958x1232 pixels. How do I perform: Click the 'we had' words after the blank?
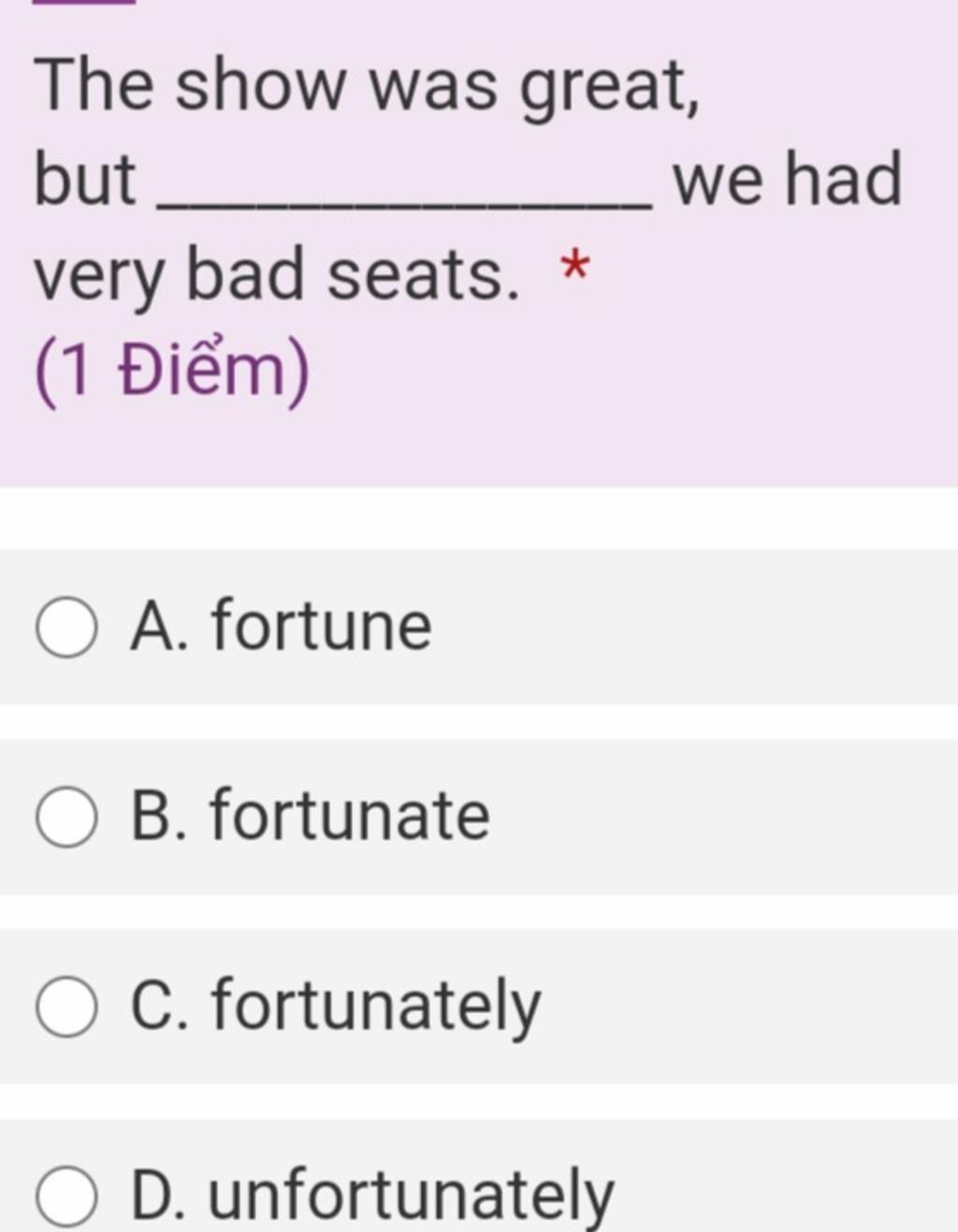click(788, 179)
